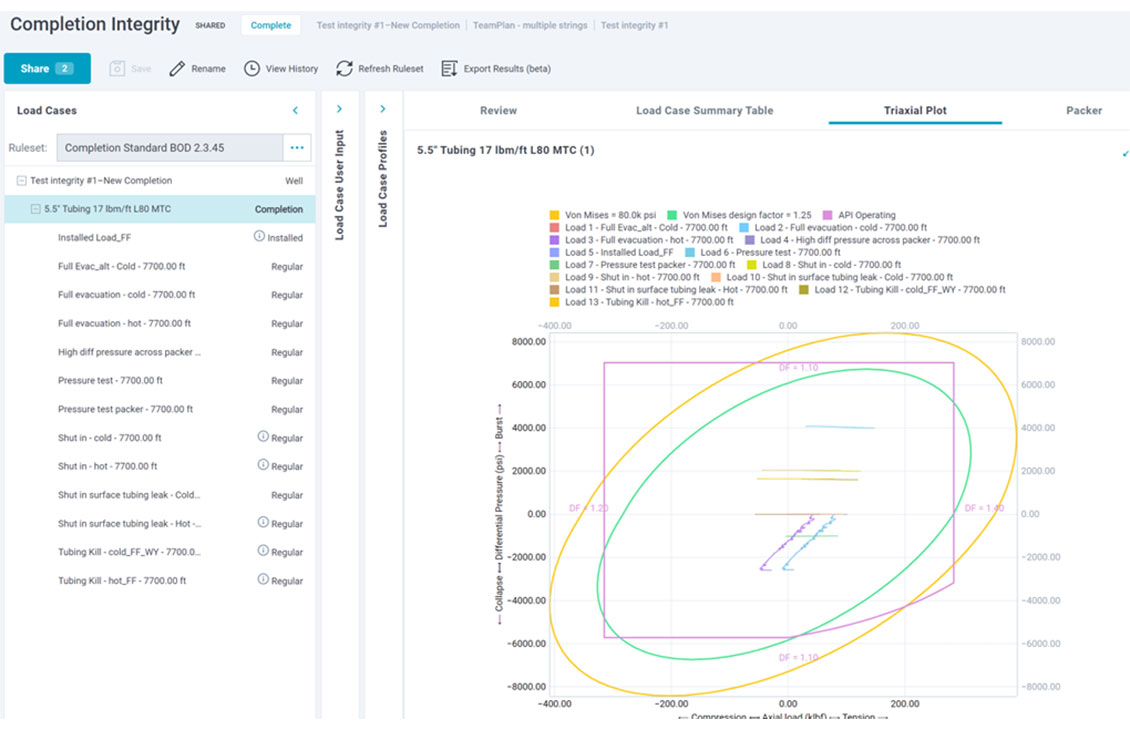Collapse the Test integrity #1 tree node
Screen dimensions: 1130x730
tap(21, 181)
